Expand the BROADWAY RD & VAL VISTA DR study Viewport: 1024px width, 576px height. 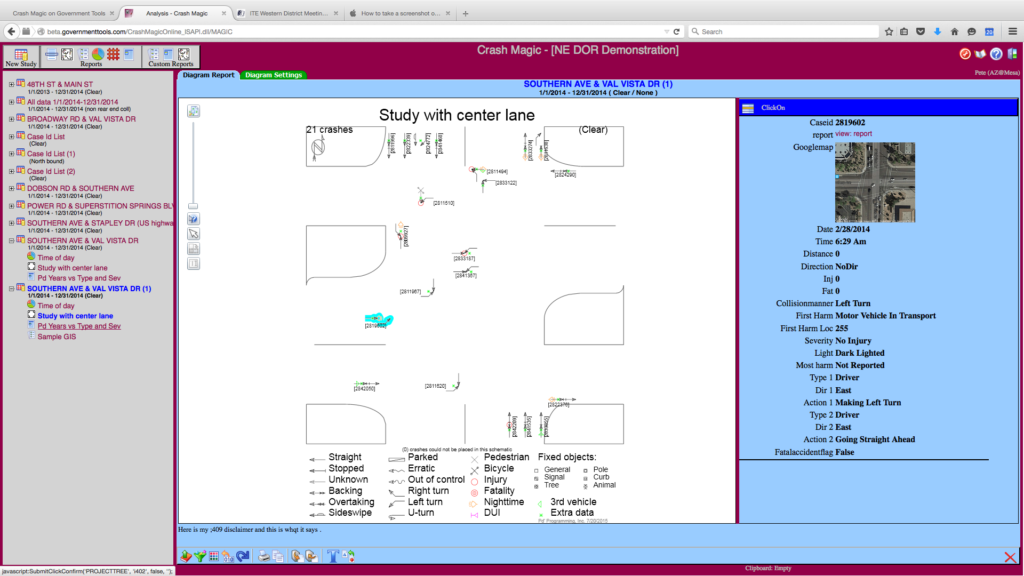[x=11, y=119]
